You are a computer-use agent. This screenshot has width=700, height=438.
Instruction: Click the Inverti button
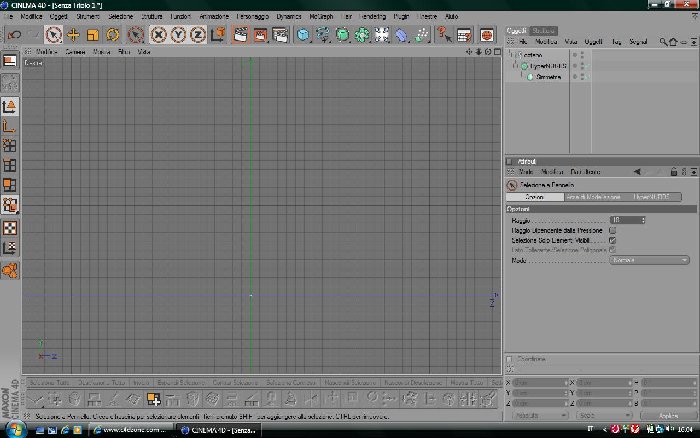point(141,383)
